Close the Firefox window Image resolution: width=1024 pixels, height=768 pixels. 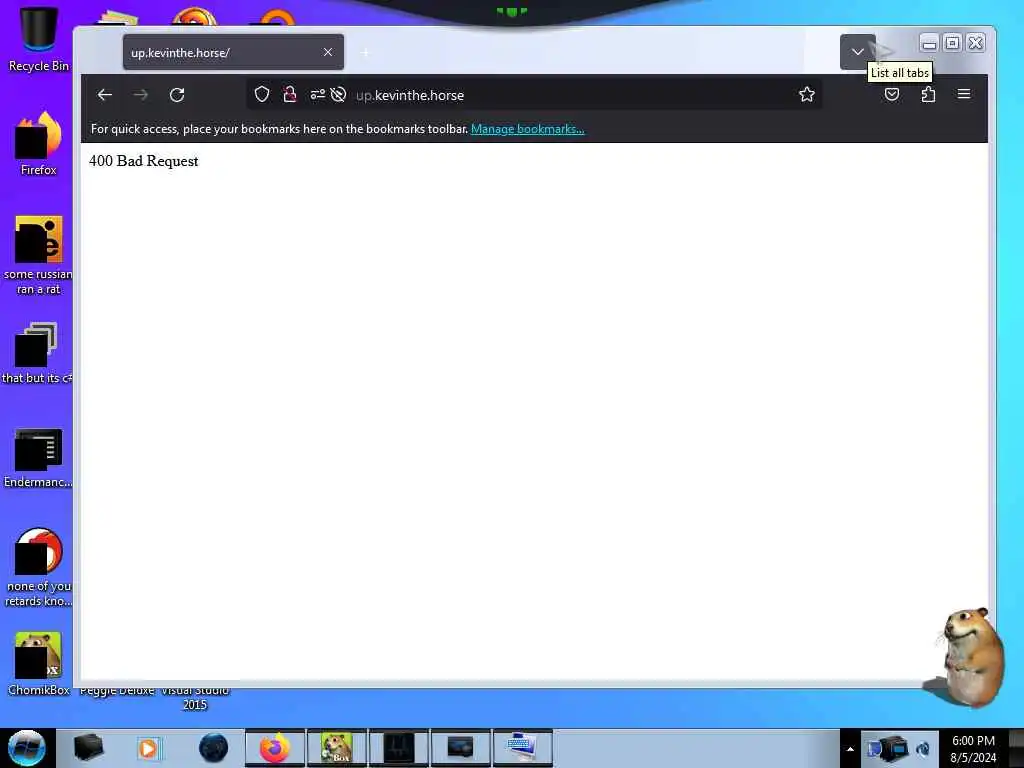pos(976,43)
